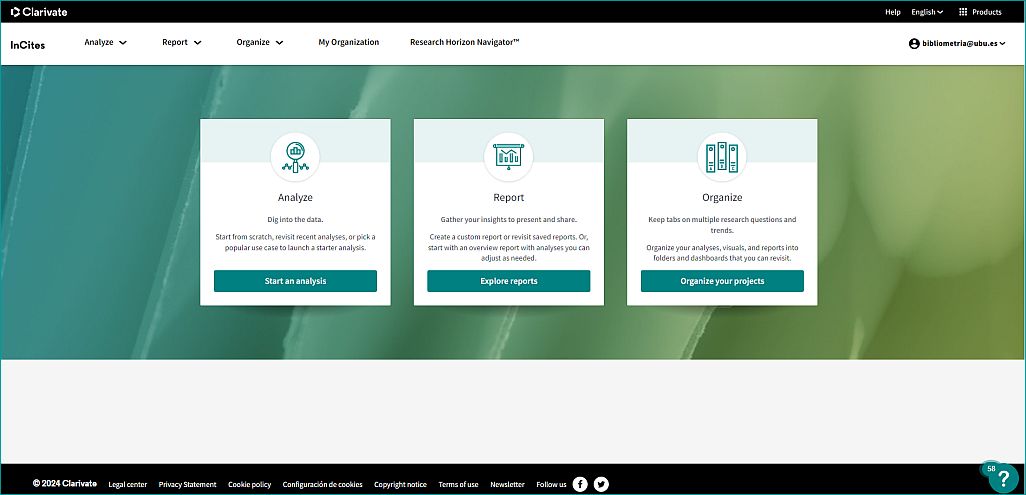This screenshot has width=1026, height=495.
Task: Click the InCites home logo text
Action: coord(27,44)
